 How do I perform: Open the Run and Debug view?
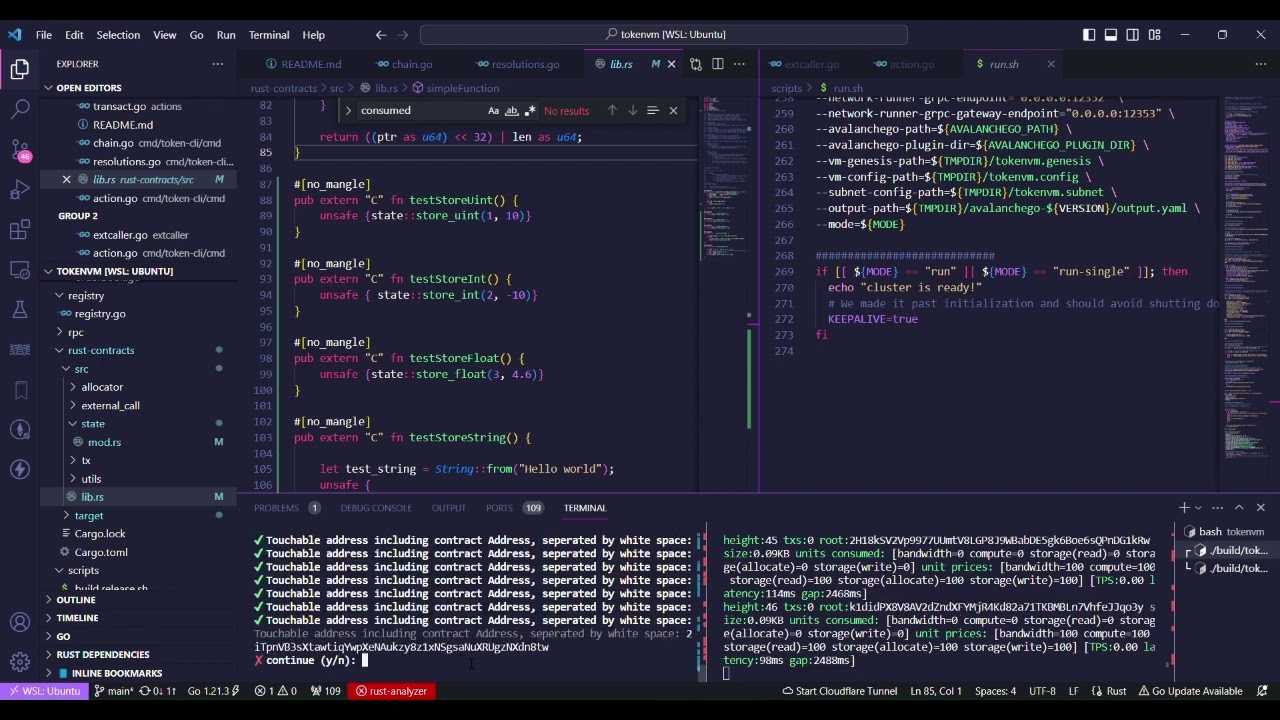pyautogui.click(x=20, y=190)
